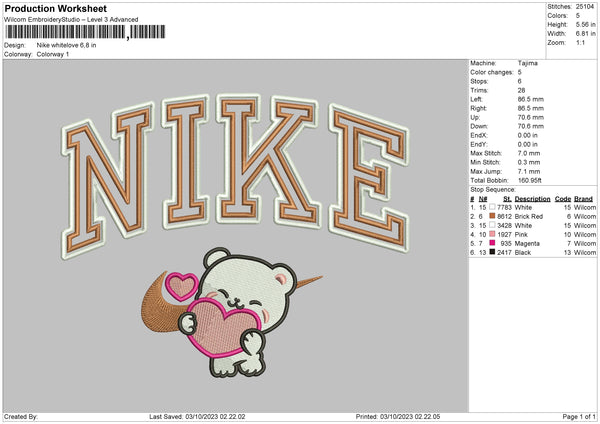The image size is (600, 424).
Task: Click the Code column header
Action: pos(563,199)
